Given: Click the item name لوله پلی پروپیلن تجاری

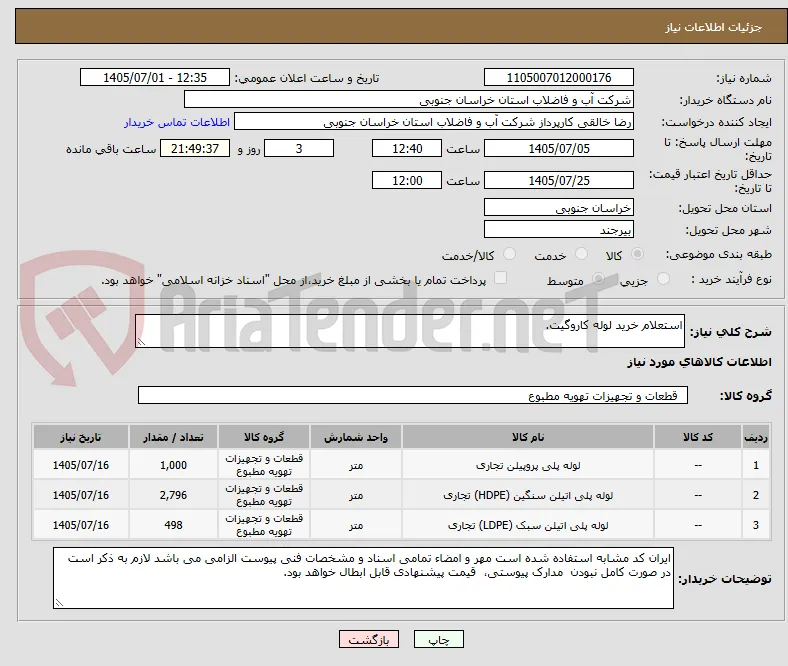Looking at the screenshot, I should pyautogui.click(x=528, y=465).
